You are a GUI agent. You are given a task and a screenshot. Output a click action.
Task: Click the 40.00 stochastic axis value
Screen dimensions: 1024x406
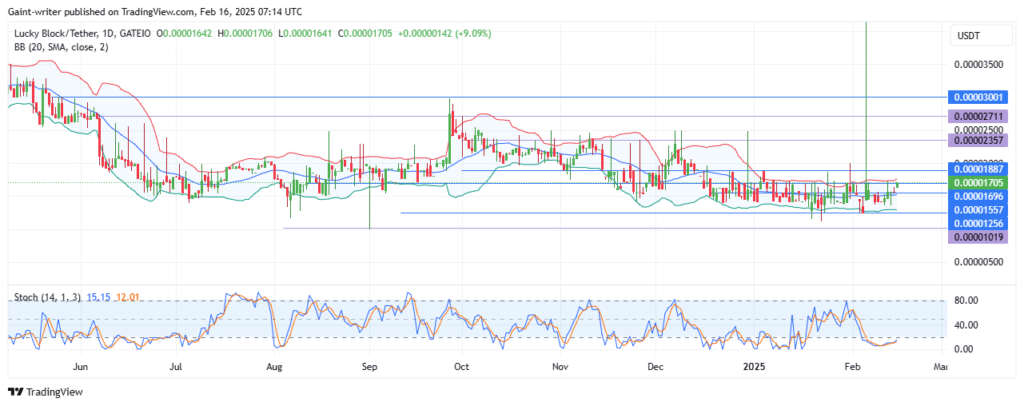pyautogui.click(x=966, y=324)
